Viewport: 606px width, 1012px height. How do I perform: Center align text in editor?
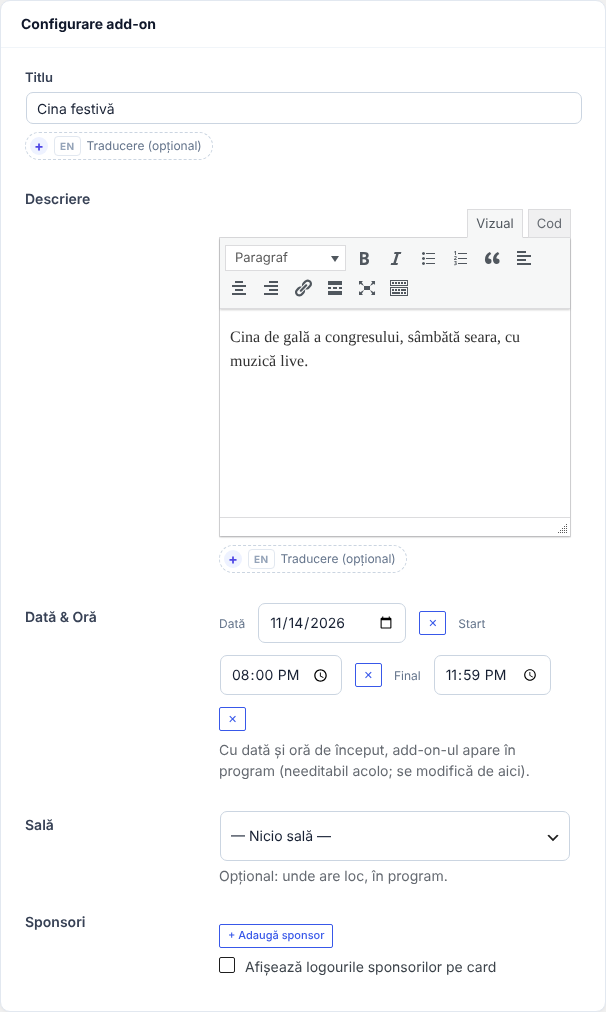point(239,288)
